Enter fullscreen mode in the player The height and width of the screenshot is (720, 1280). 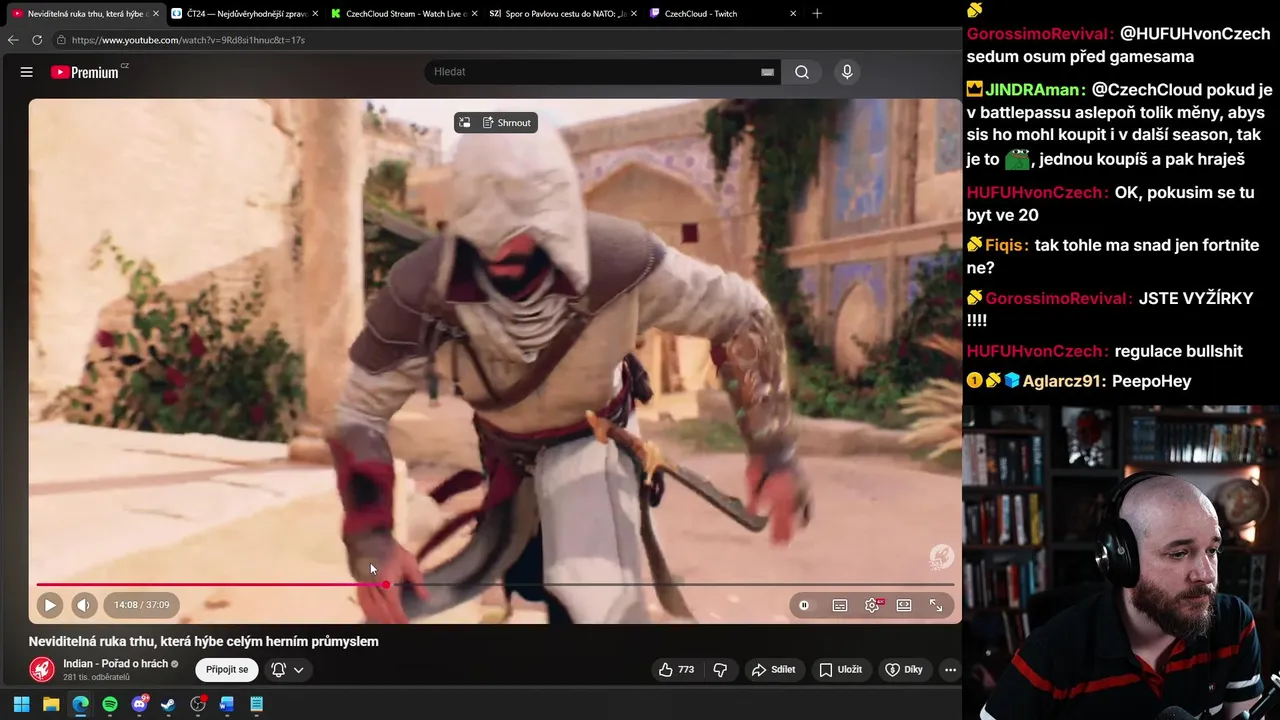pyautogui.click(x=936, y=605)
